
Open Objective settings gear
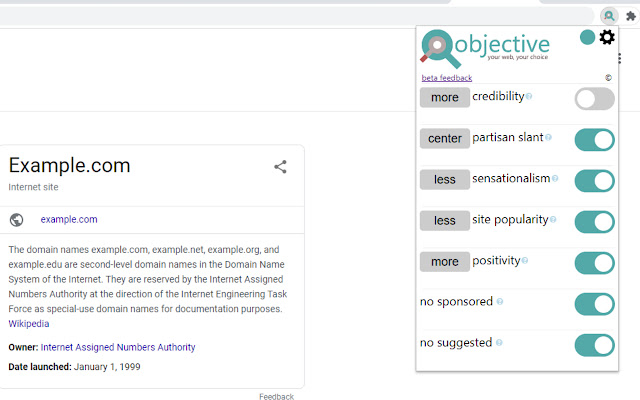click(607, 37)
